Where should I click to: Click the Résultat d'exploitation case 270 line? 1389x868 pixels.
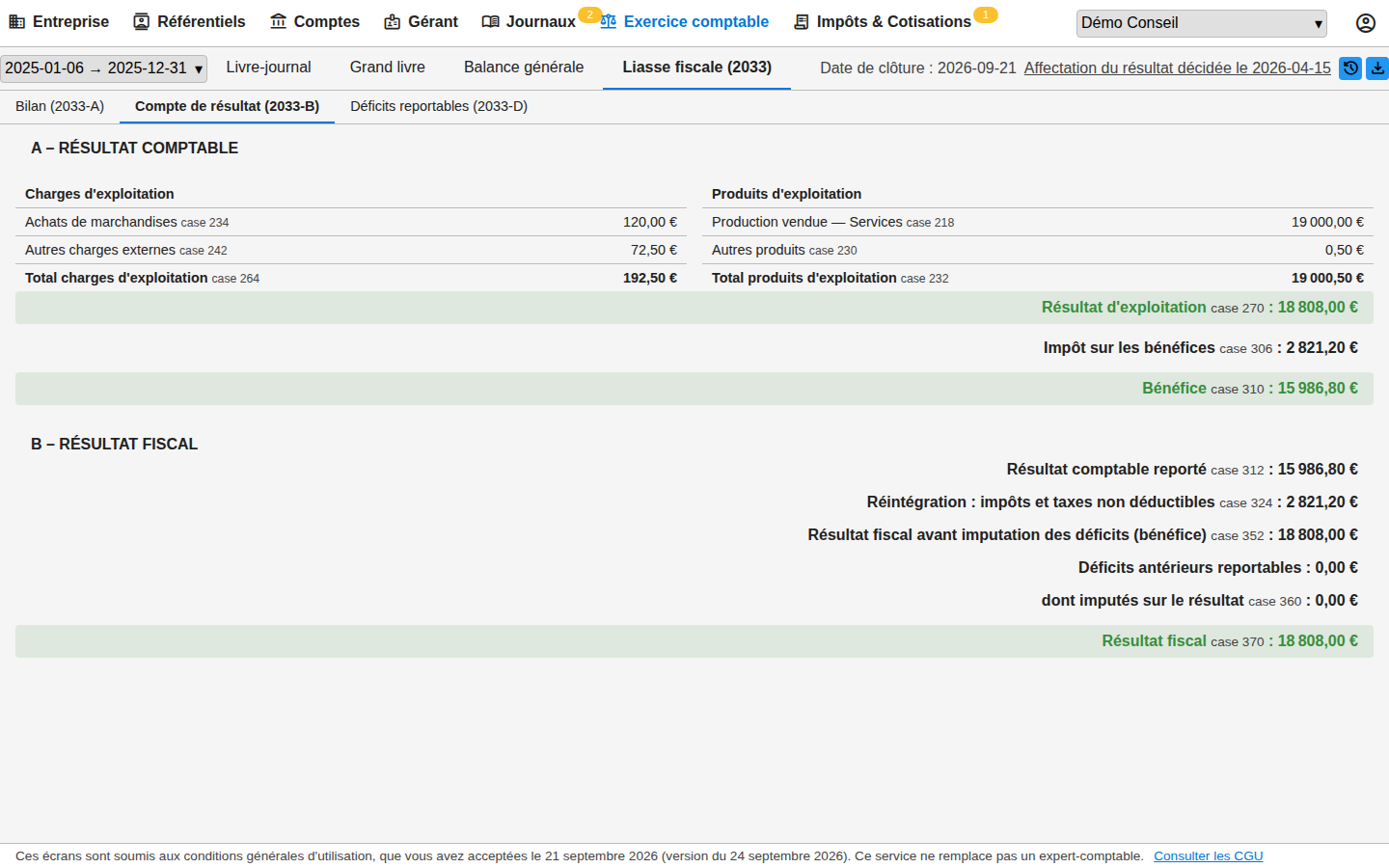tap(694, 308)
